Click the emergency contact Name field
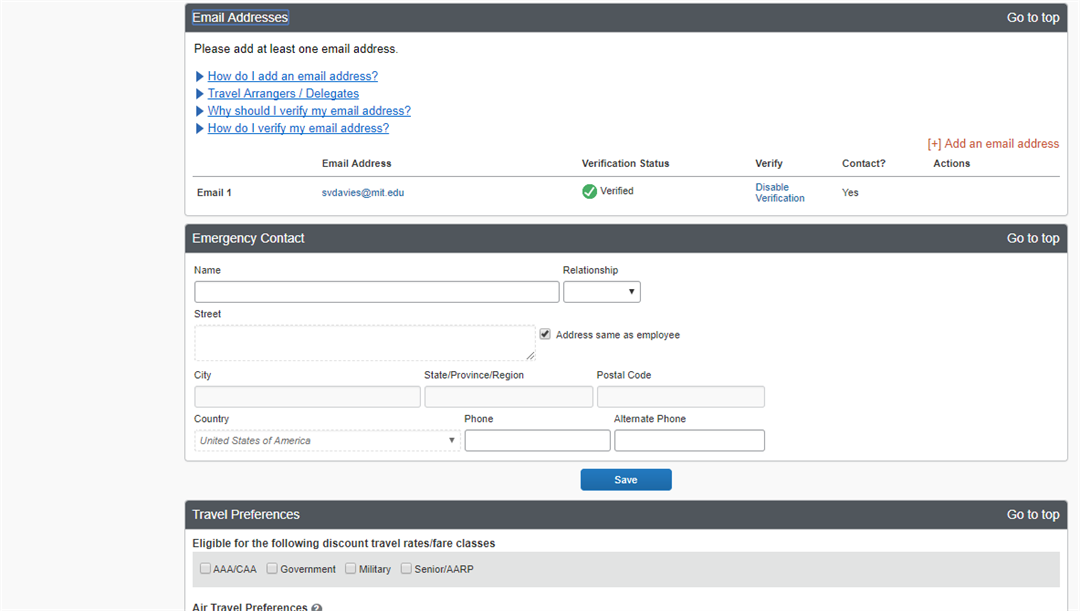The width and height of the screenshot is (1080, 611). 376,292
